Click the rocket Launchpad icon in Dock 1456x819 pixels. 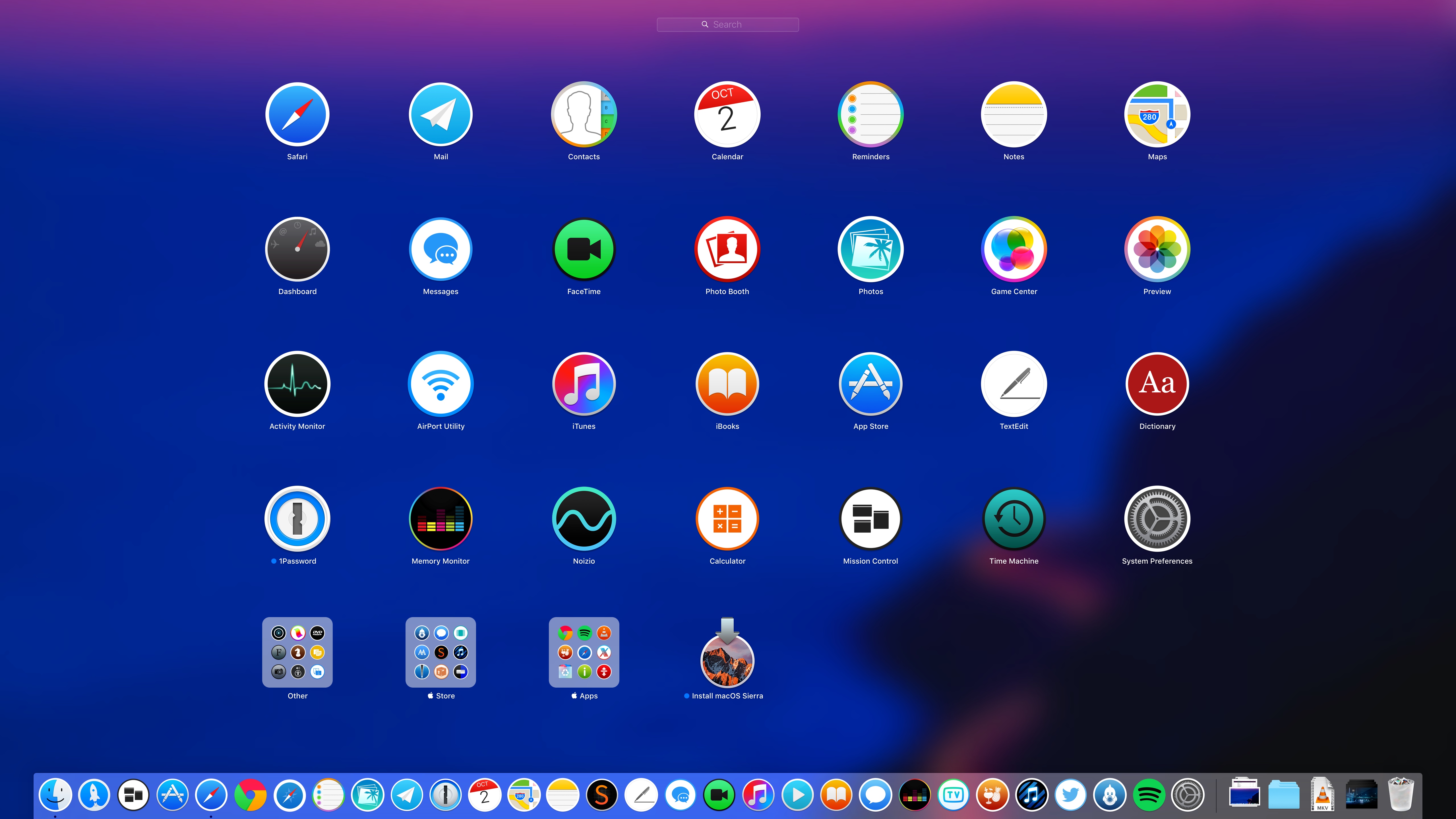click(x=94, y=795)
